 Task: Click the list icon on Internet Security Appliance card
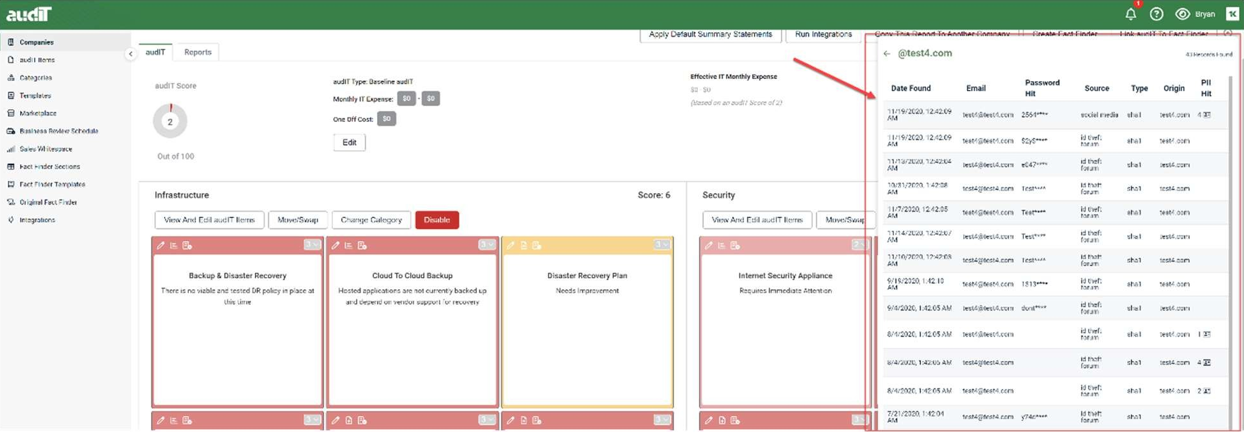pos(722,245)
